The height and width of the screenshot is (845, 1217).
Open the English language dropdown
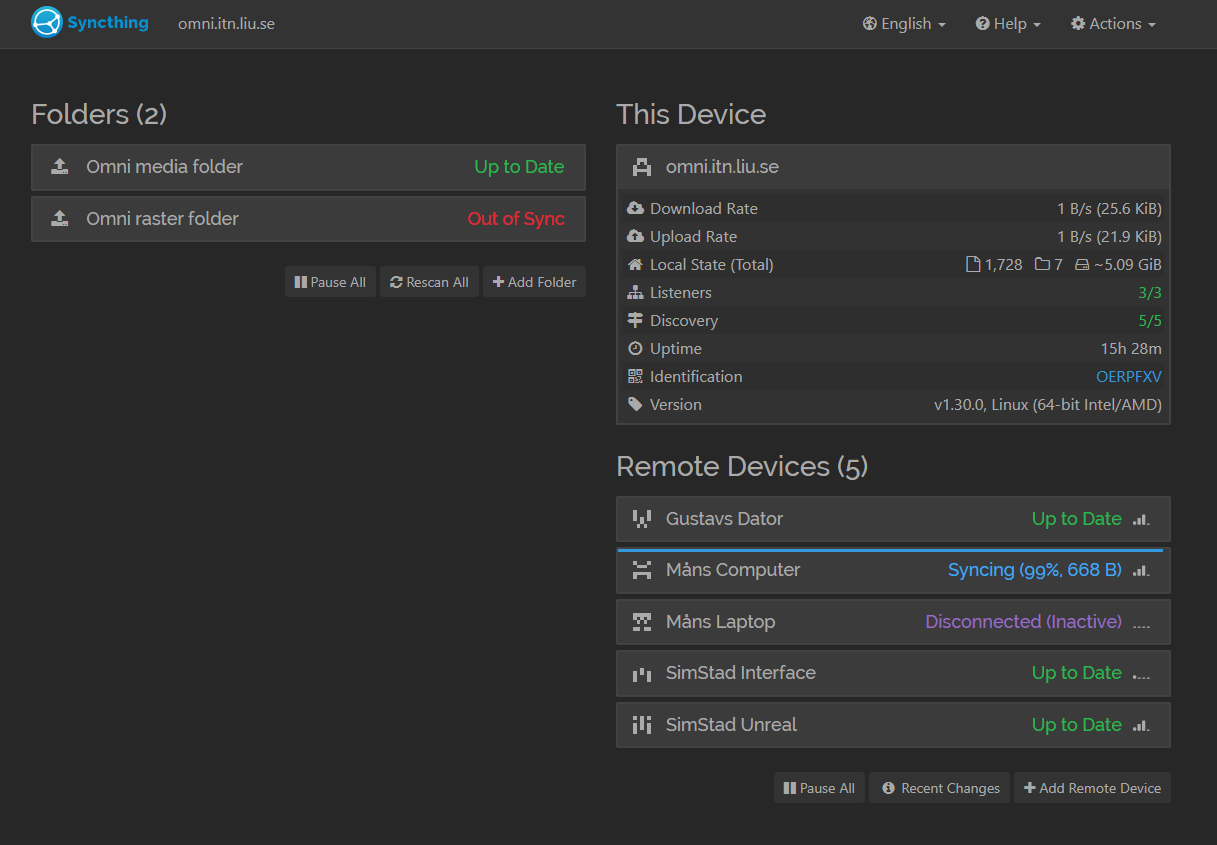tap(904, 24)
